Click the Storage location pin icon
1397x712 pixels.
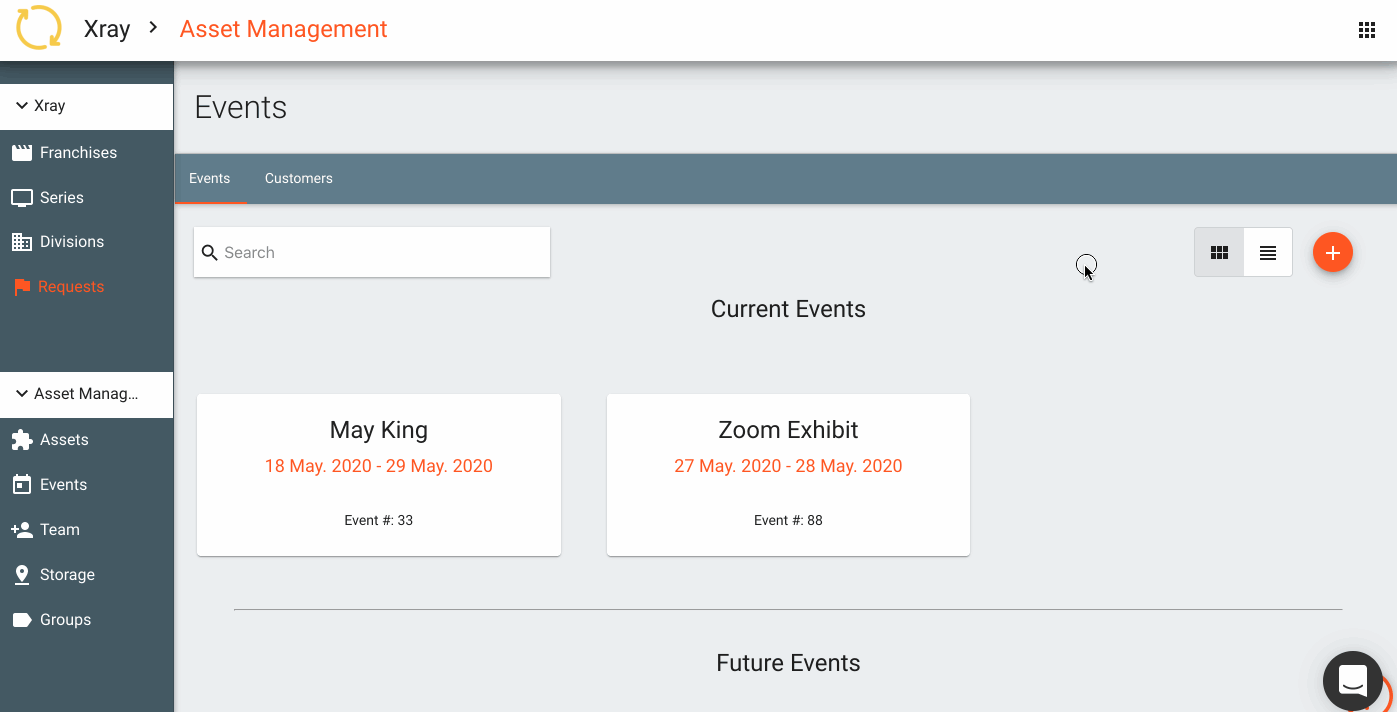(22, 575)
